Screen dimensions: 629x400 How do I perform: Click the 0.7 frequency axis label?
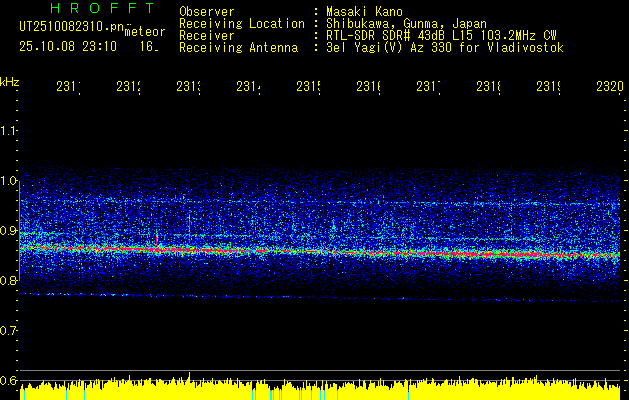tap(8, 331)
